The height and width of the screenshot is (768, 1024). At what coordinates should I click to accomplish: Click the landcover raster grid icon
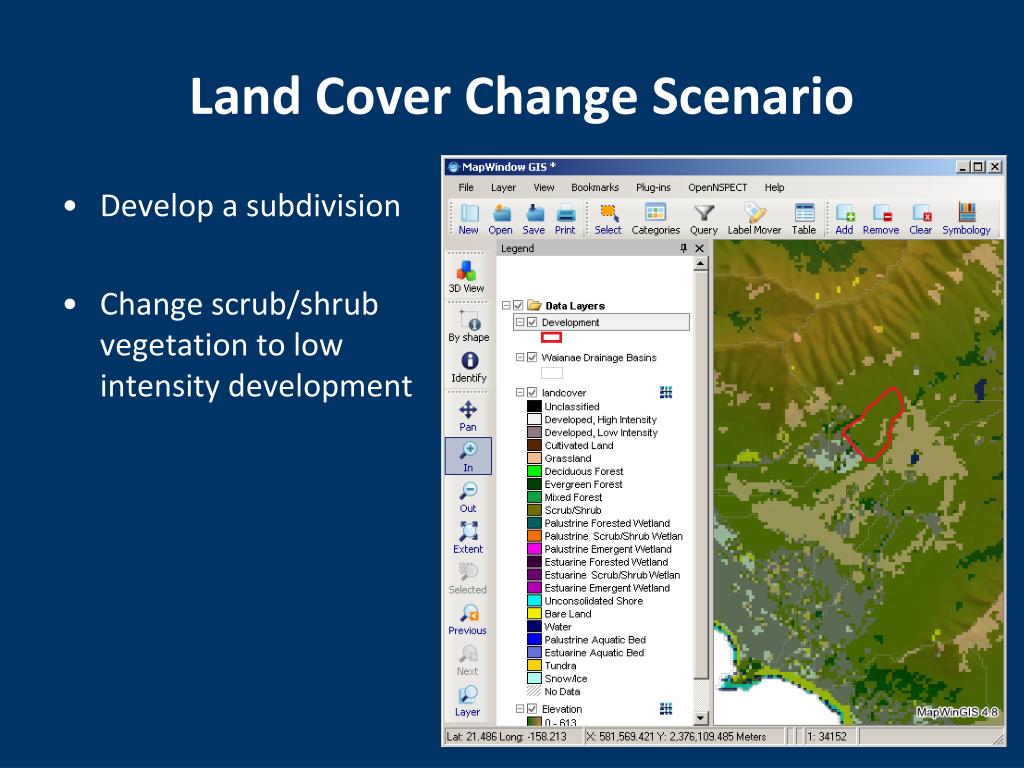click(666, 392)
